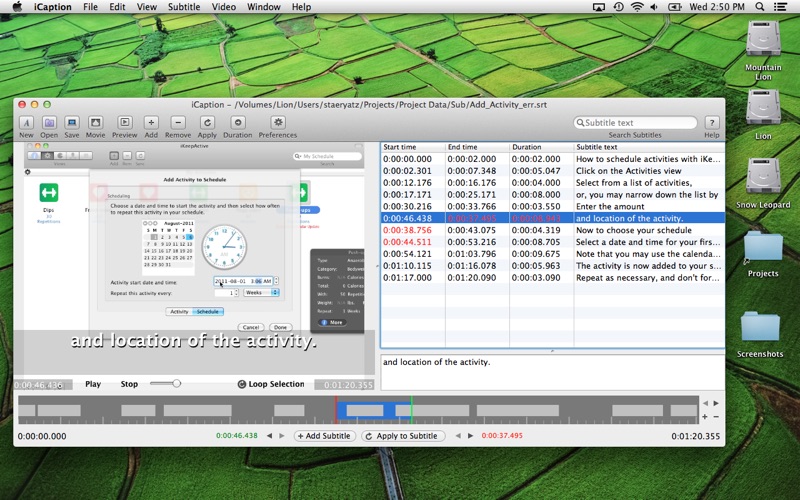Open Spotlight search in the menu bar
Image resolution: width=800 pixels, height=500 pixels.
click(x=760, y=7)
